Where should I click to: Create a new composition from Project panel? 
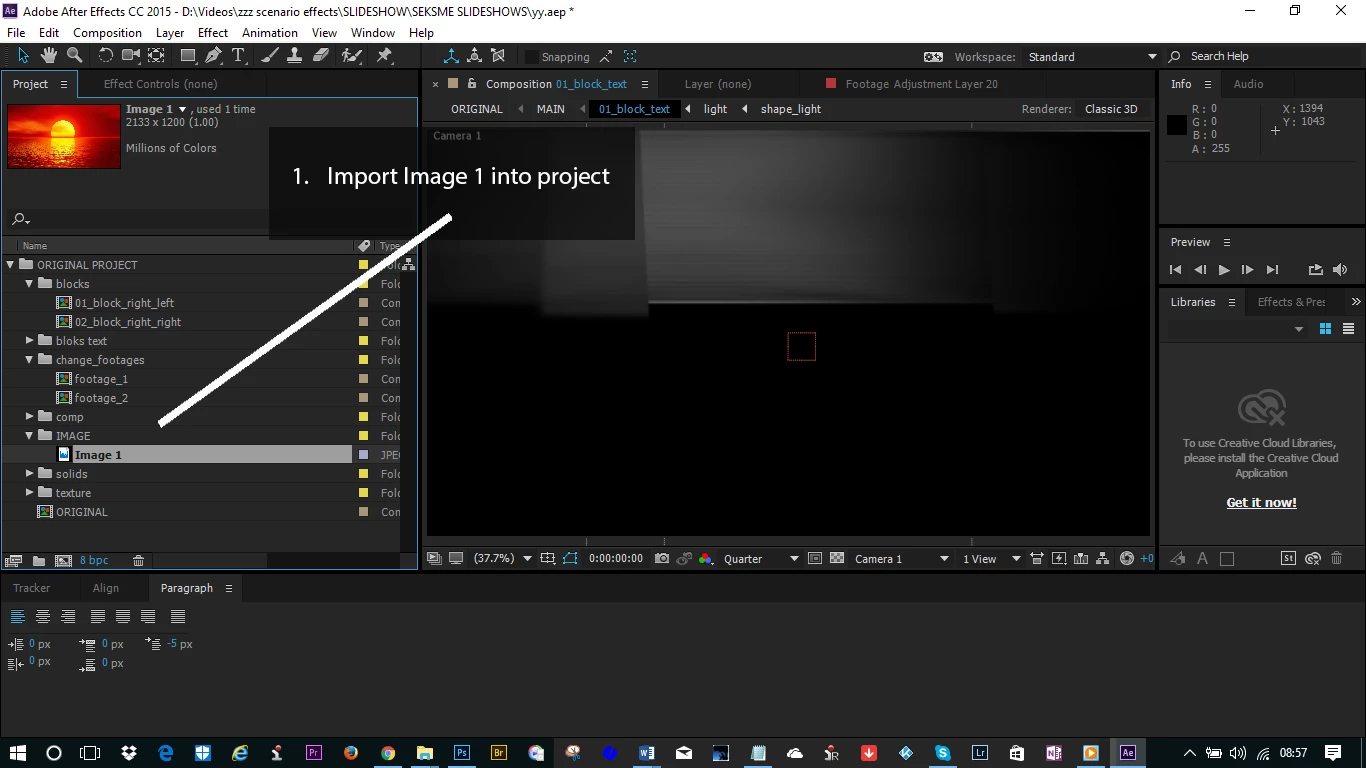click(63, 561)
